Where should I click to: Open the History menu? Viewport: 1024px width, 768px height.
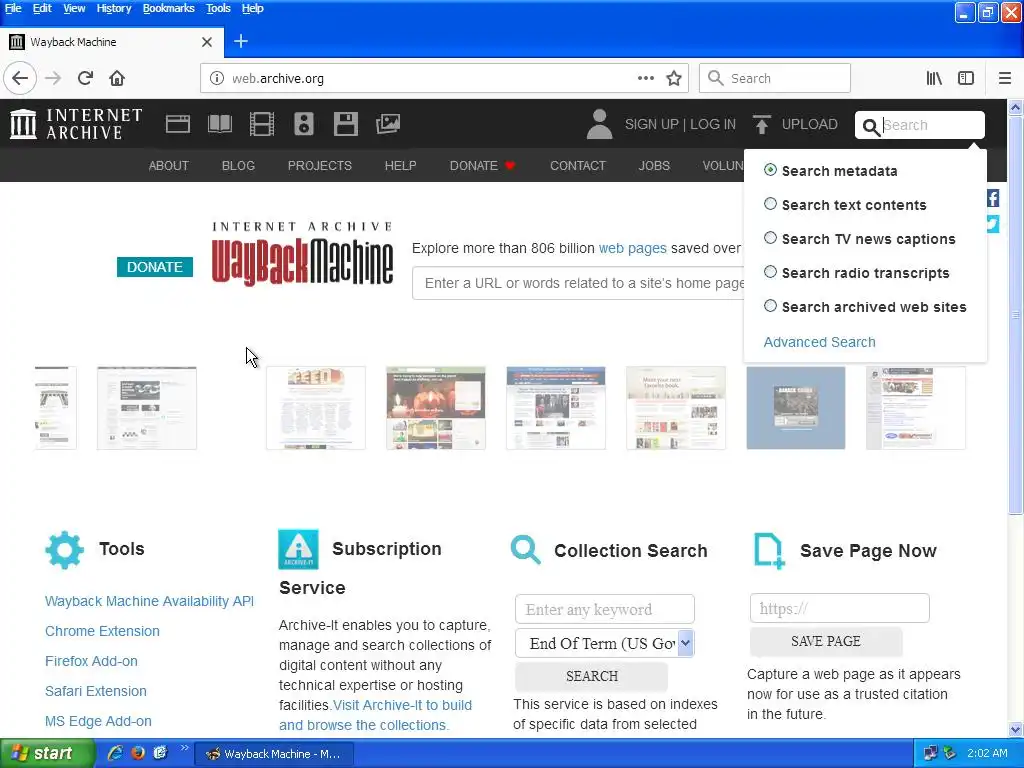[x=114, y=8]
